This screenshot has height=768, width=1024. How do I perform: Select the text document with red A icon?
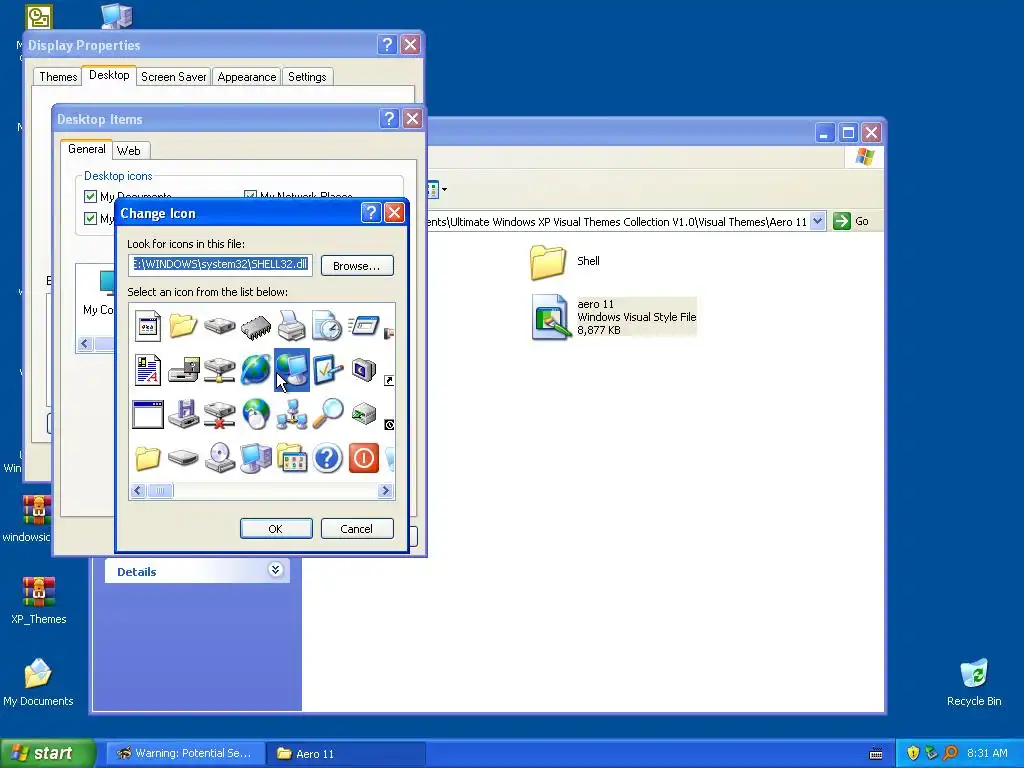148,370
